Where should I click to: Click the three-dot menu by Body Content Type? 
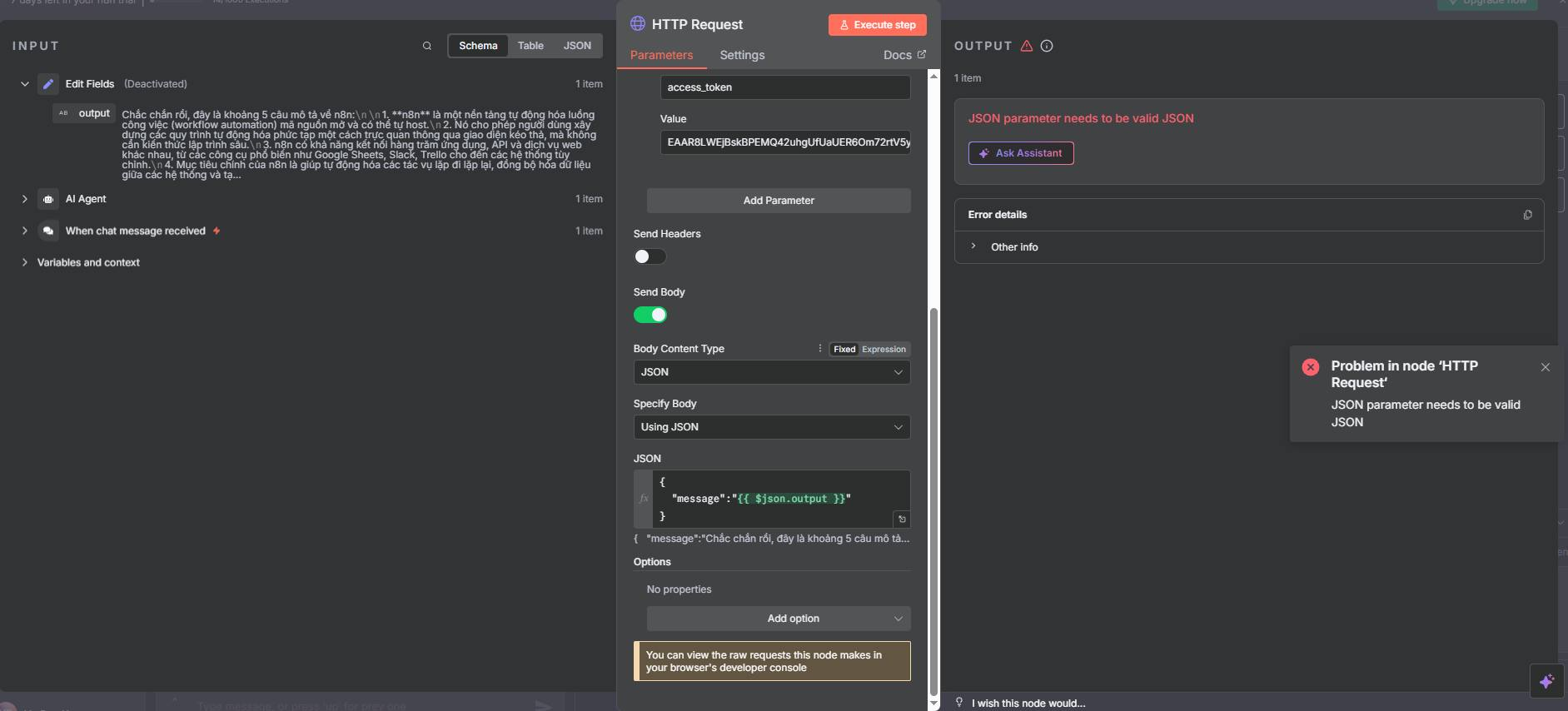[x=819, y=349]
